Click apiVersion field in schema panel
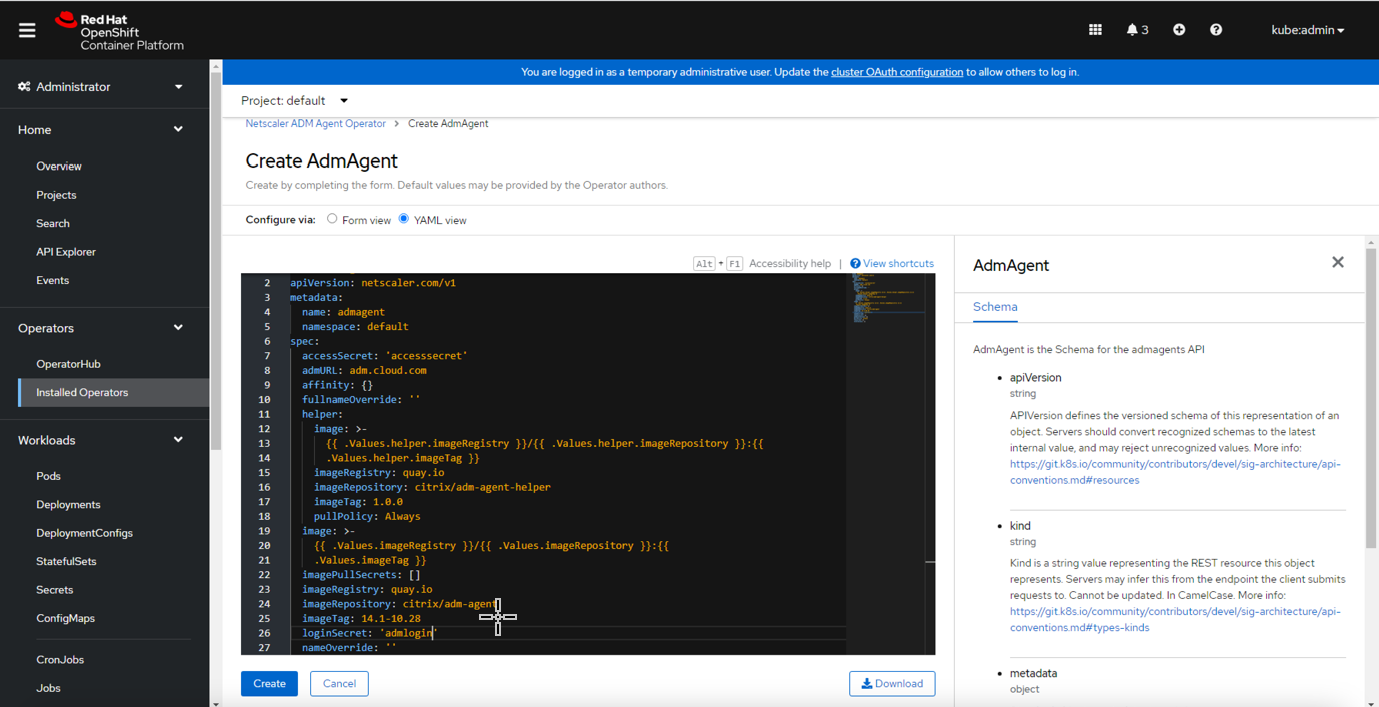 click(x=1035, y=378)
